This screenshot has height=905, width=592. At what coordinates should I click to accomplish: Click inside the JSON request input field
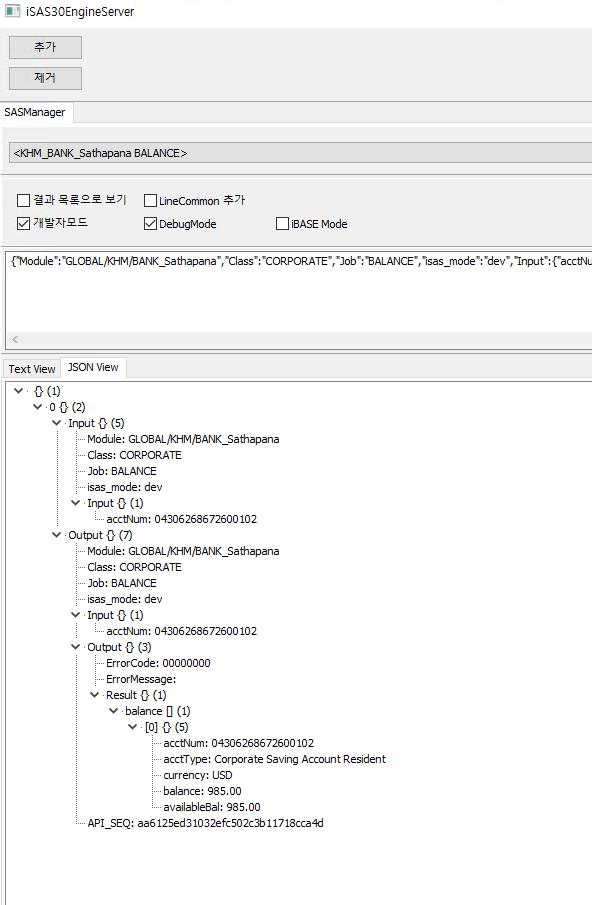click(x=299, y=292)
